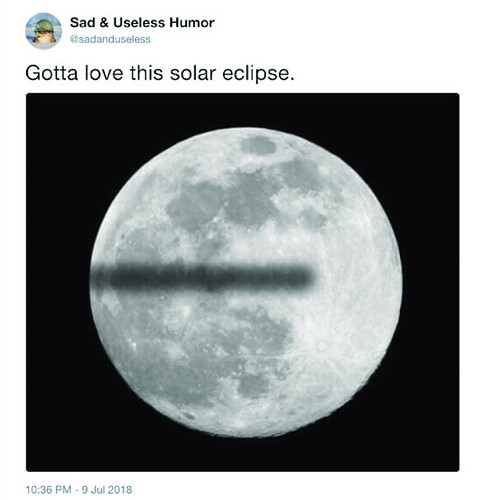The height and width of the screenshot is (500, 481).
Task: Click the tweet timestamp 10:36 PM
Action: click(49, 489)
